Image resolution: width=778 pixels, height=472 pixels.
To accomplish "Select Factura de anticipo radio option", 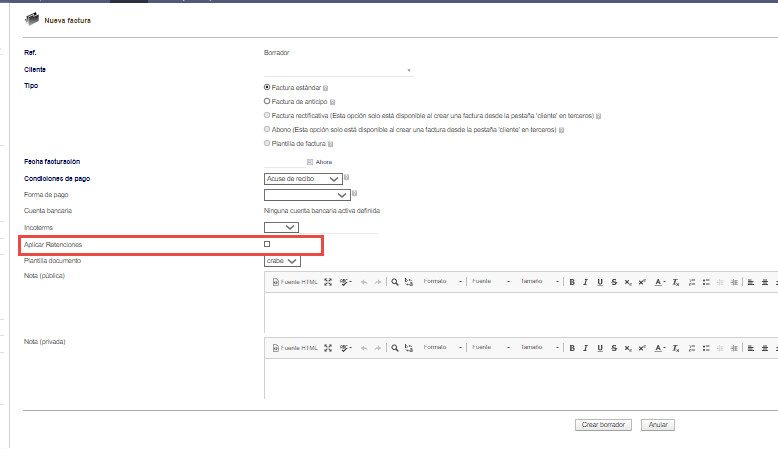I will pos(267,101).
